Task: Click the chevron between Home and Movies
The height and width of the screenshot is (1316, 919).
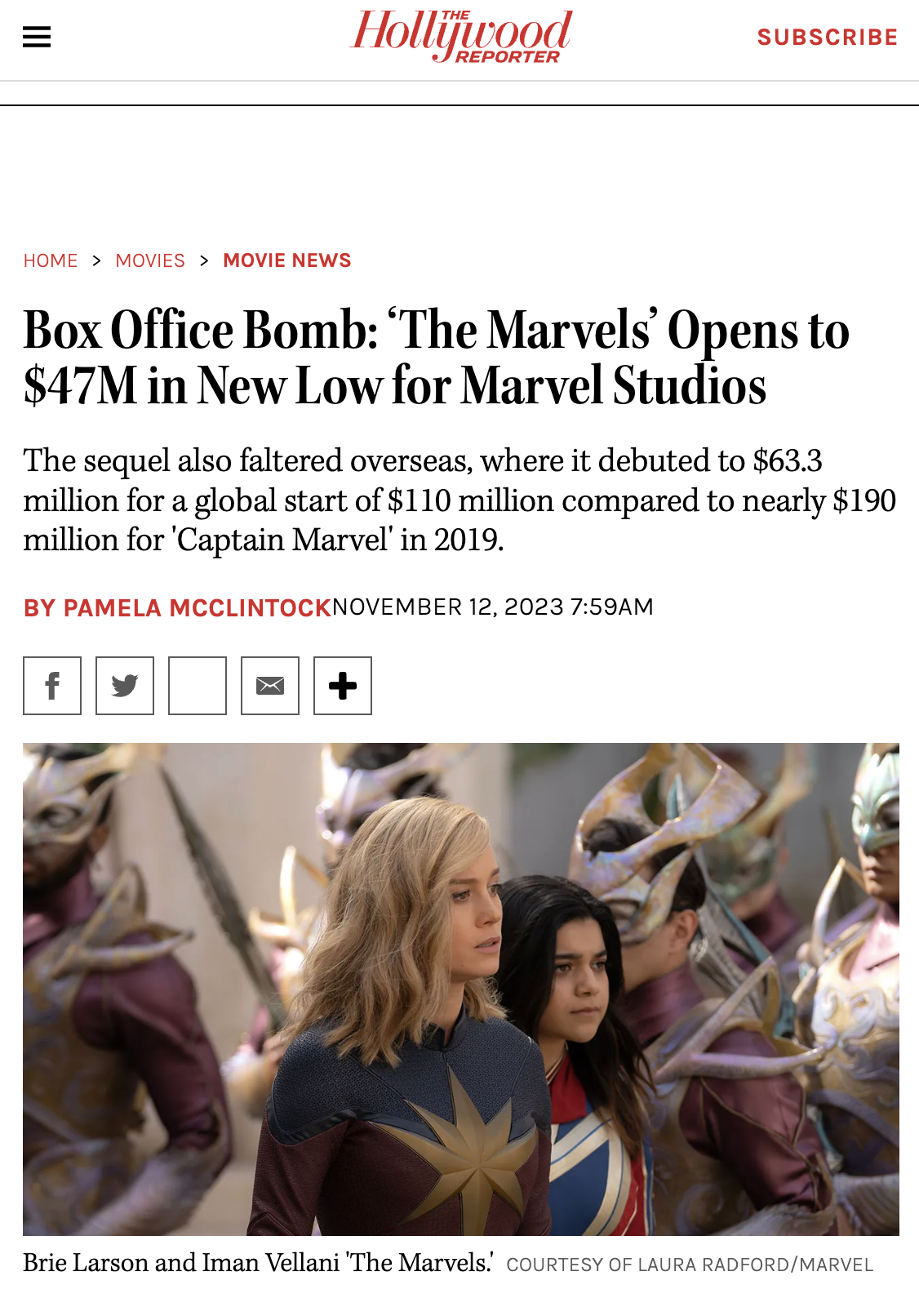Action: [96, 260]
